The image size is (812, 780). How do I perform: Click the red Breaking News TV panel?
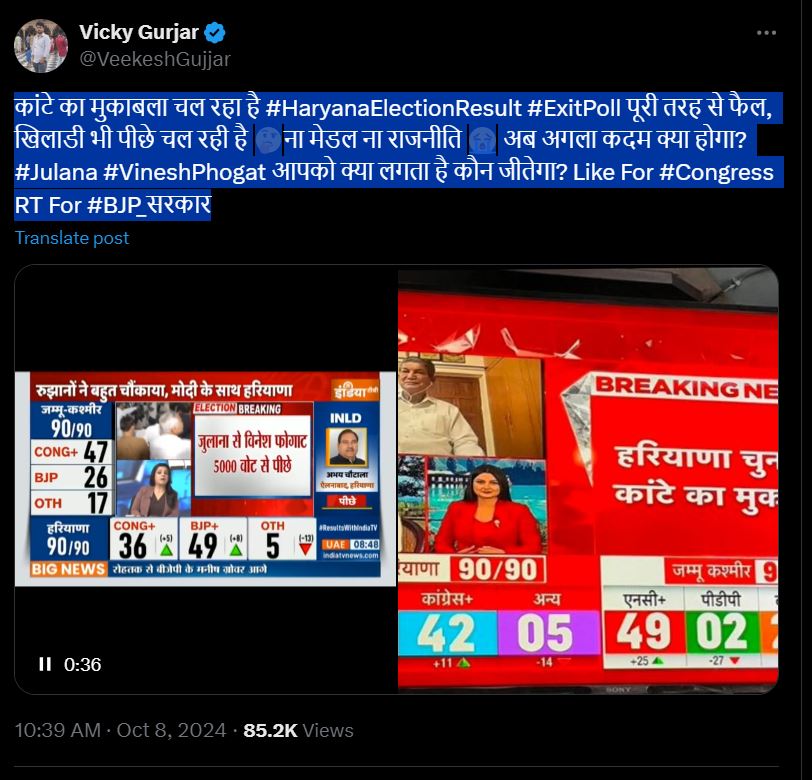(588, 481)
